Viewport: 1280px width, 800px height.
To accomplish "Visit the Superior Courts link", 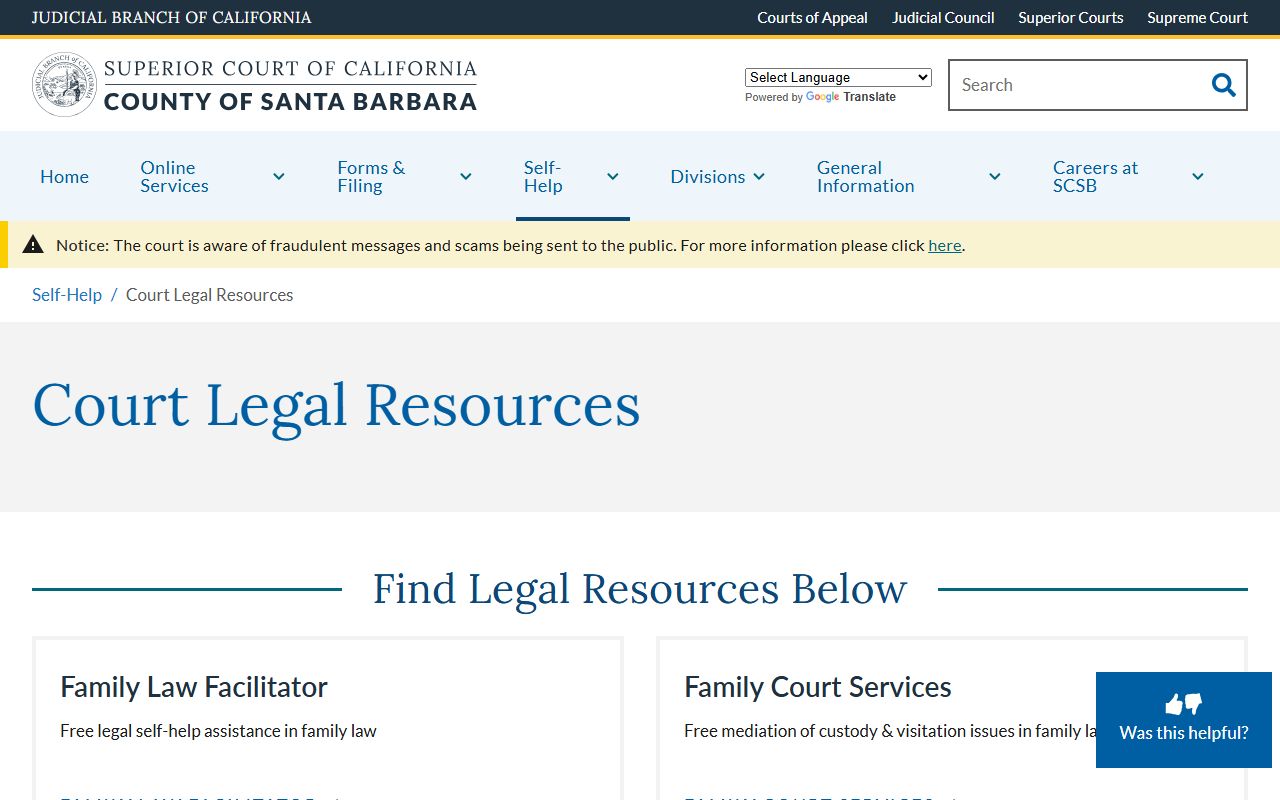I will click(1071, 18).
